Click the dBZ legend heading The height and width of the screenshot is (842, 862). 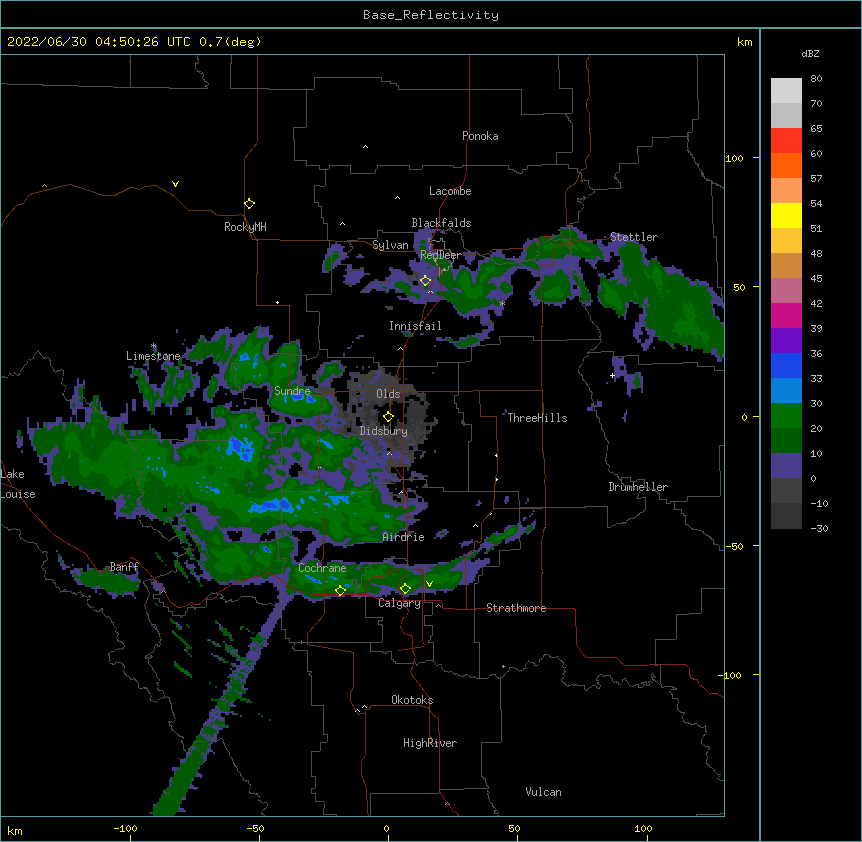tap(810, 54)
